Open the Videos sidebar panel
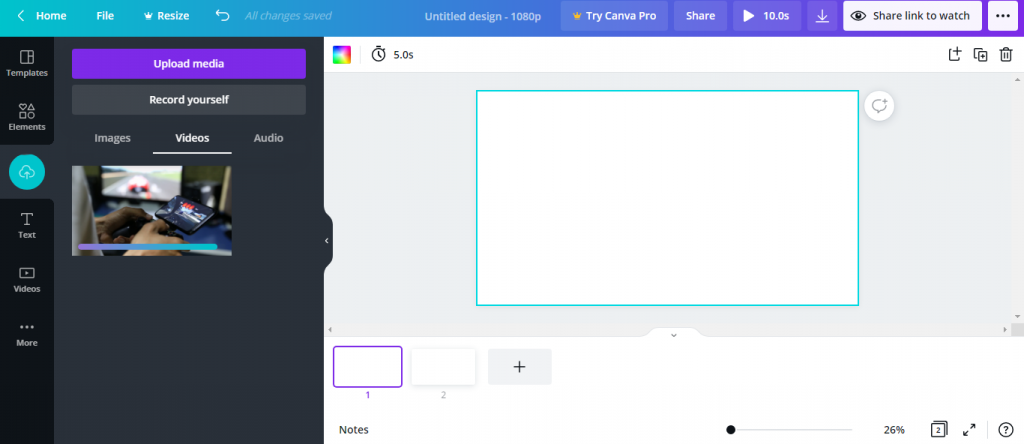 point(27,279)
